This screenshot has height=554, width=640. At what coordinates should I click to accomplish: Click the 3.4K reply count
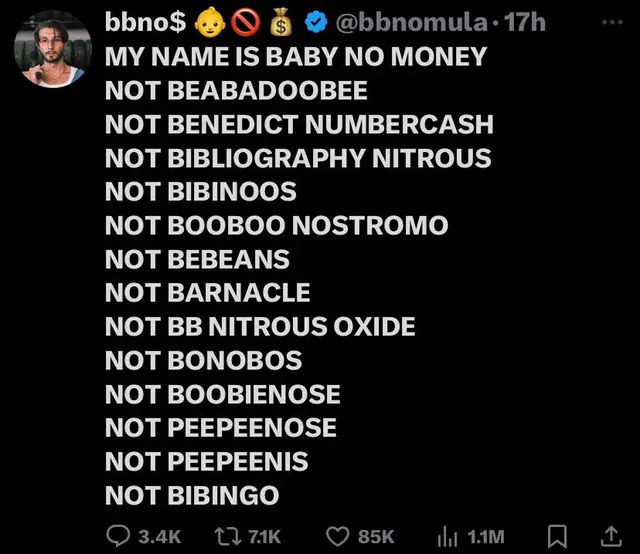click(x=159, y=536)
